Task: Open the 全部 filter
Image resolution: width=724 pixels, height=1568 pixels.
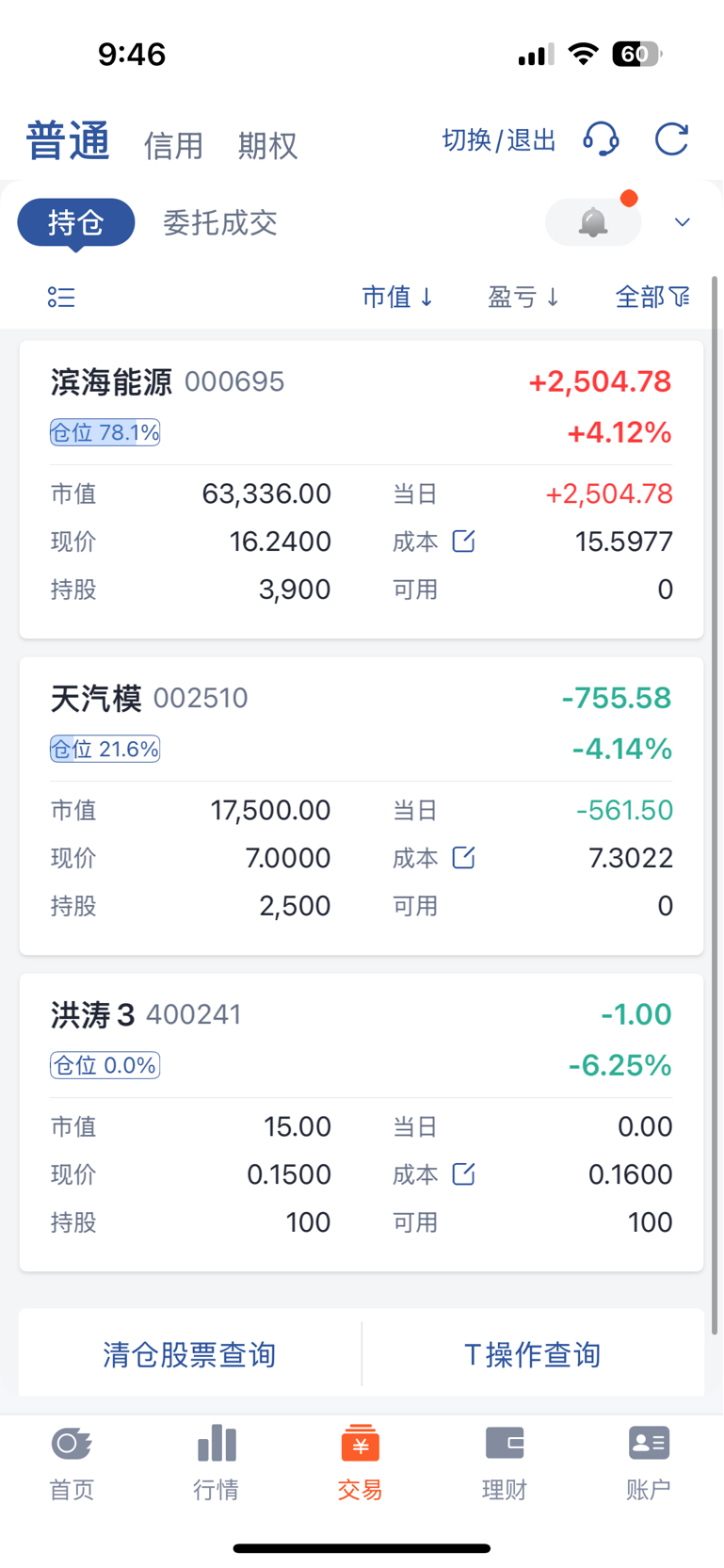Action: pyautogui.click(x=652, y=298)
